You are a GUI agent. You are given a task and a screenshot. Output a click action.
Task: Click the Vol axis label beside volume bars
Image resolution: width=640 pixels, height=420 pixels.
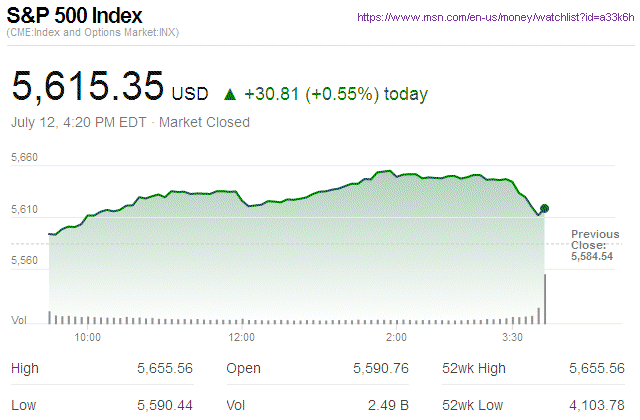coord(18,320)
